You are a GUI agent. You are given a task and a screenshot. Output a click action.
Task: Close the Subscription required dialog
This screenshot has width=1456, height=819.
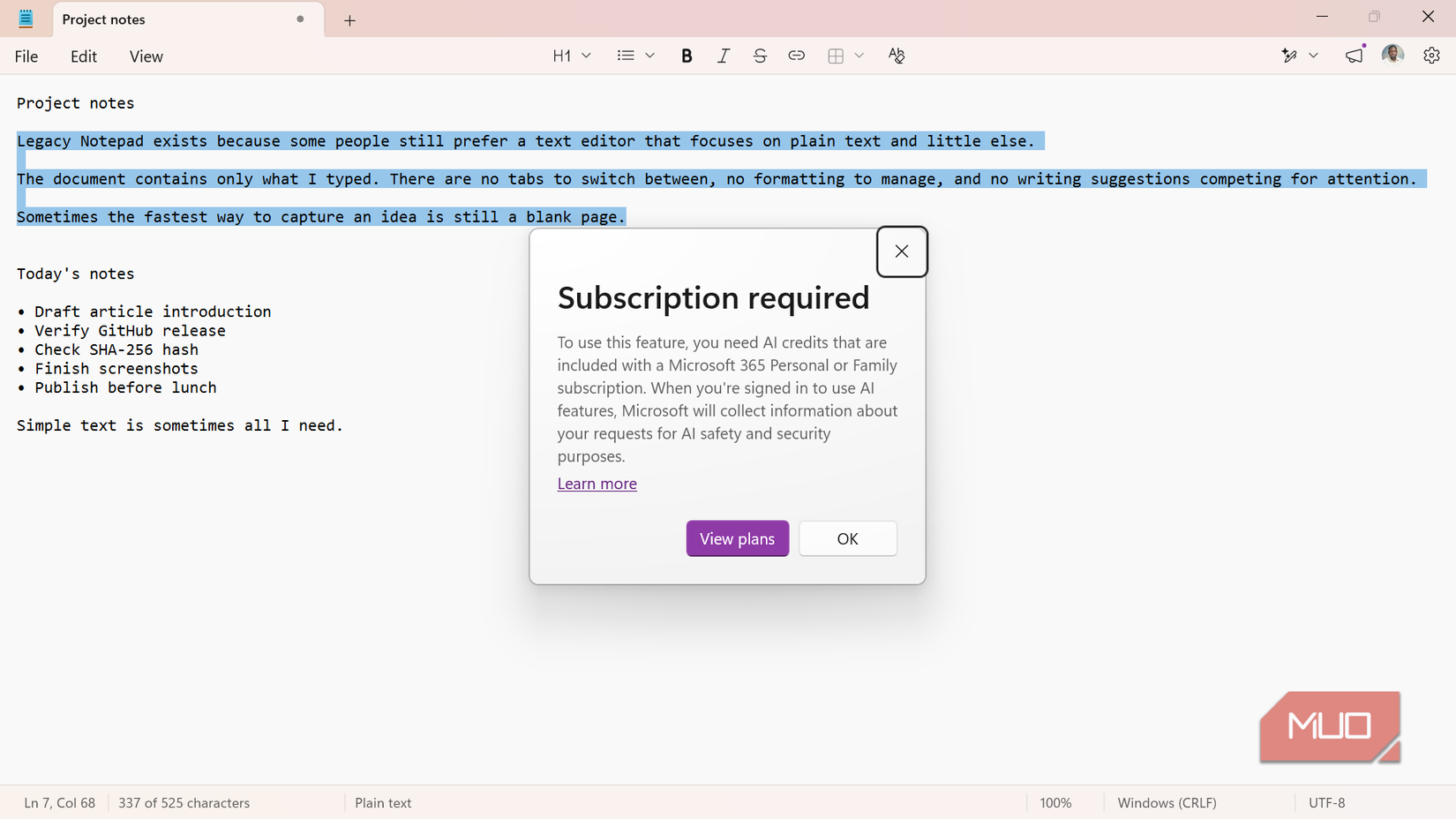pyautogui.click(x=901, y=252)
